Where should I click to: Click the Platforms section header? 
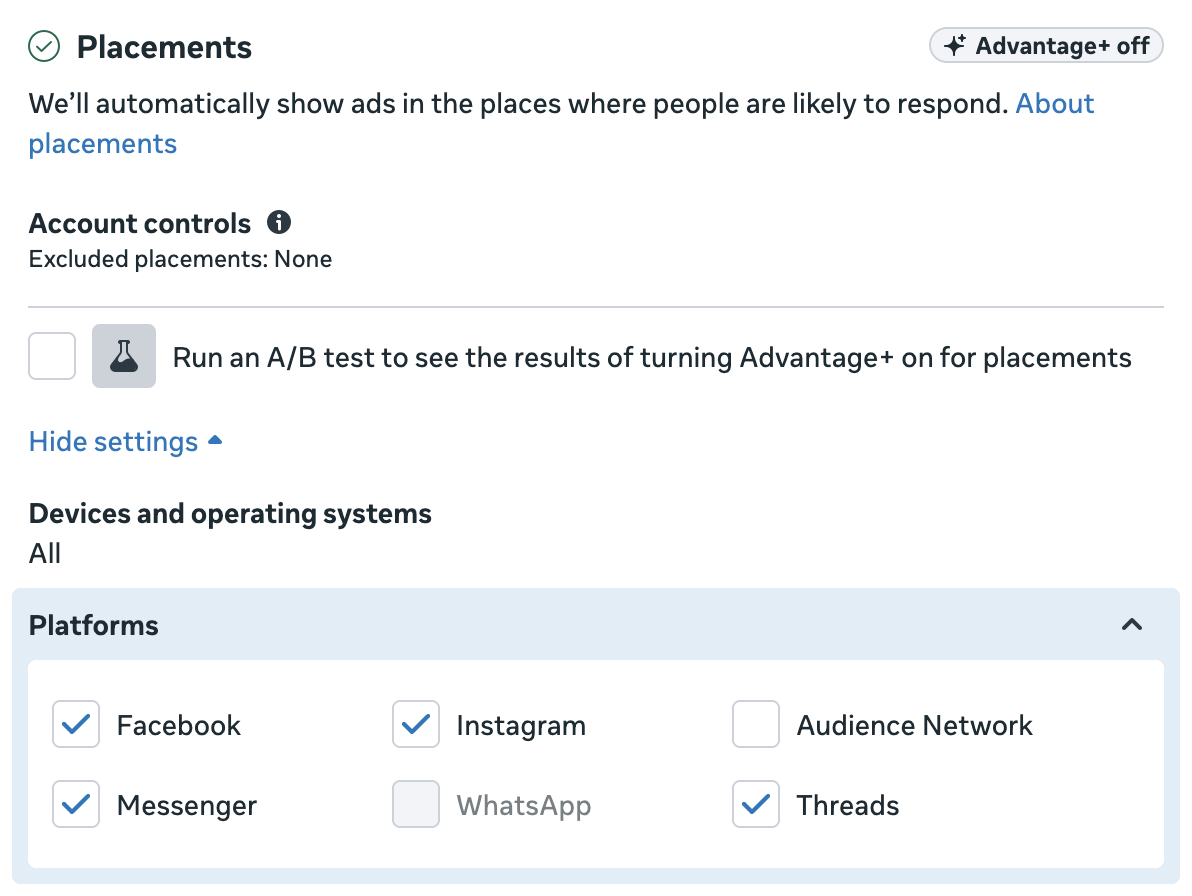tap(94, 625)
